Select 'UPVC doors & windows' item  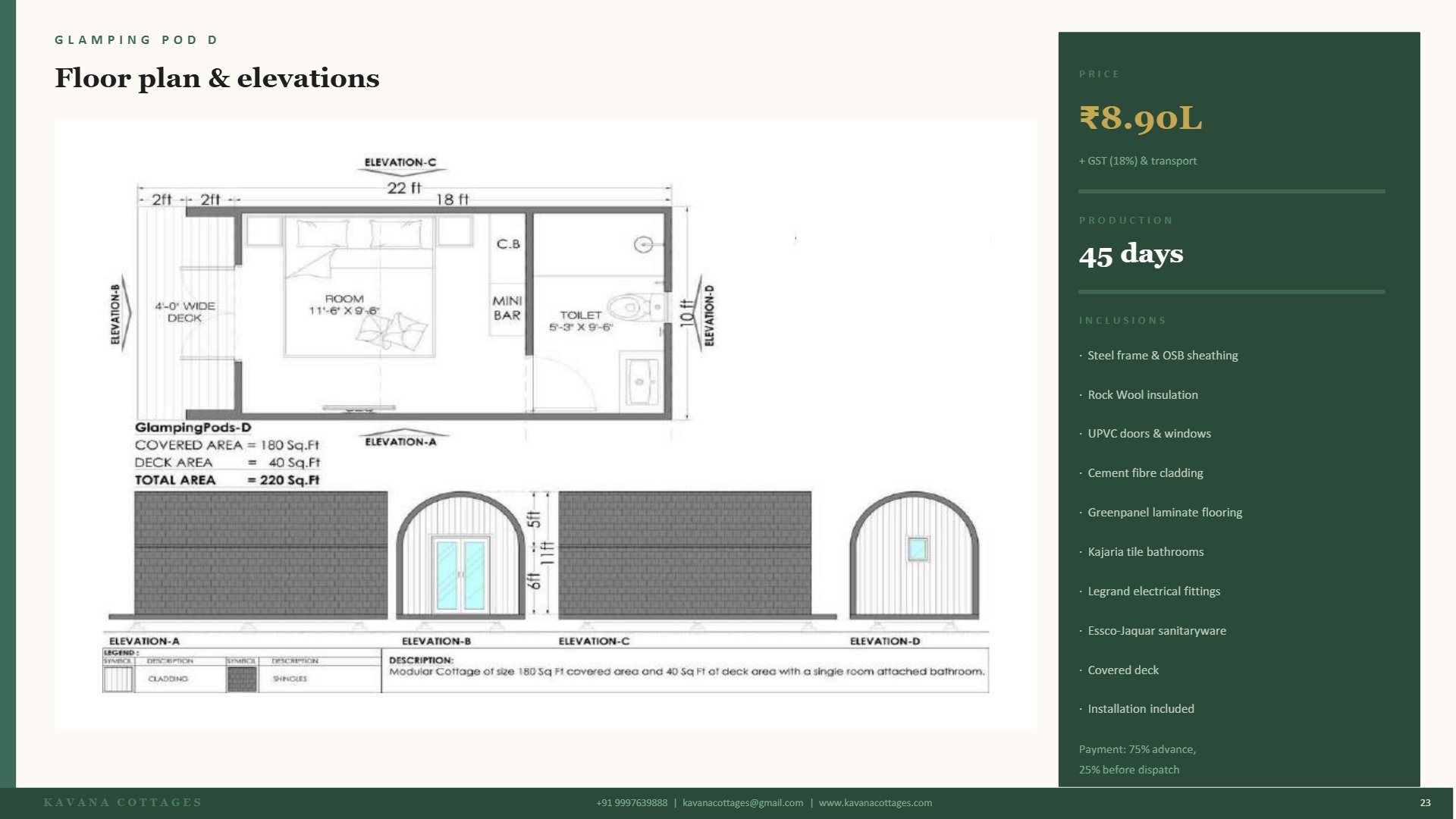click(x=1149, y=434)
